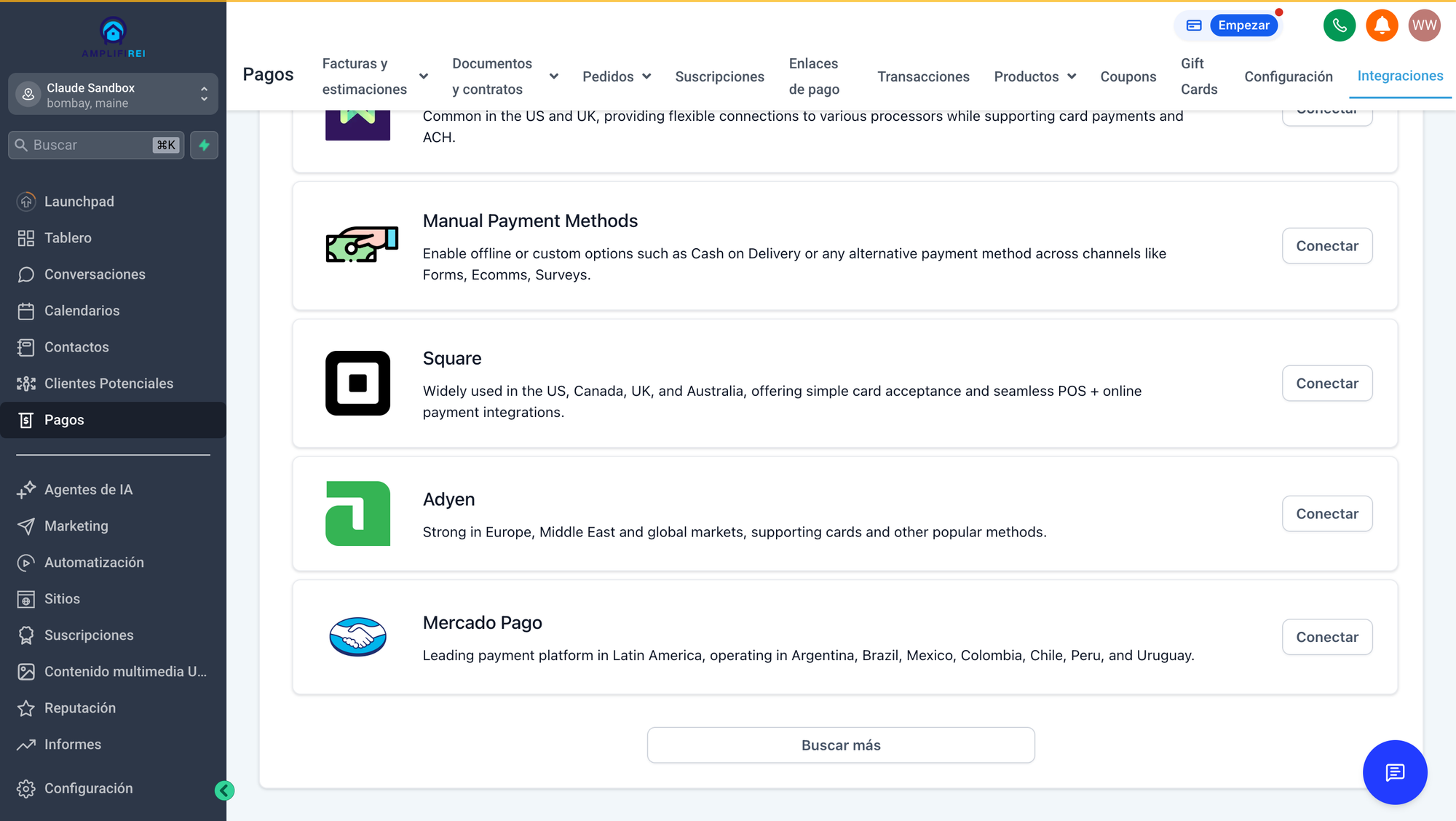Viewport: 1456px width, 821px height.
Task: Connect the Adyen integration
Action: tap(1327, 514)
